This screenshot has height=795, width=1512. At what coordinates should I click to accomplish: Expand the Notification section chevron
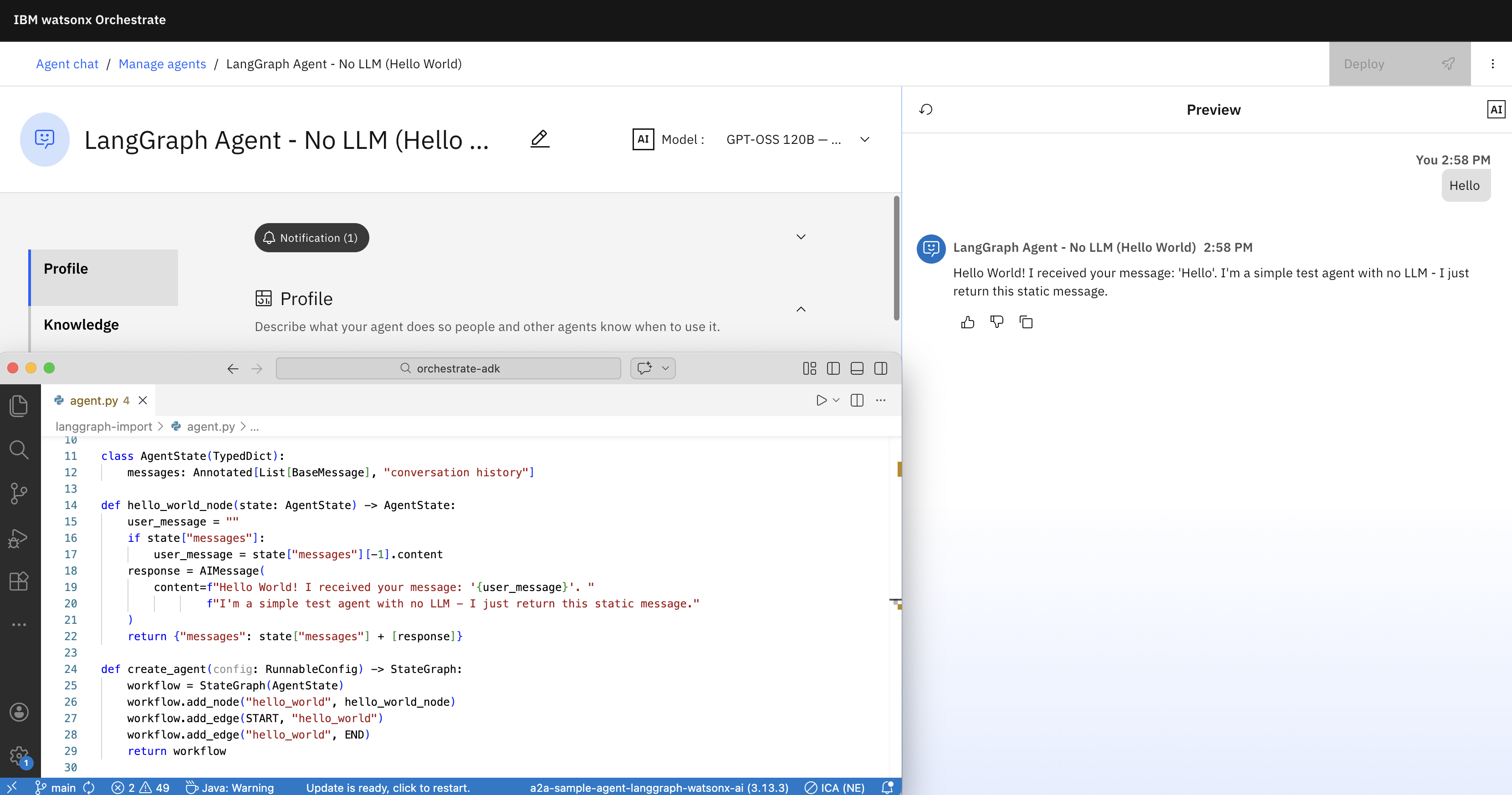(x=801, y=237)
